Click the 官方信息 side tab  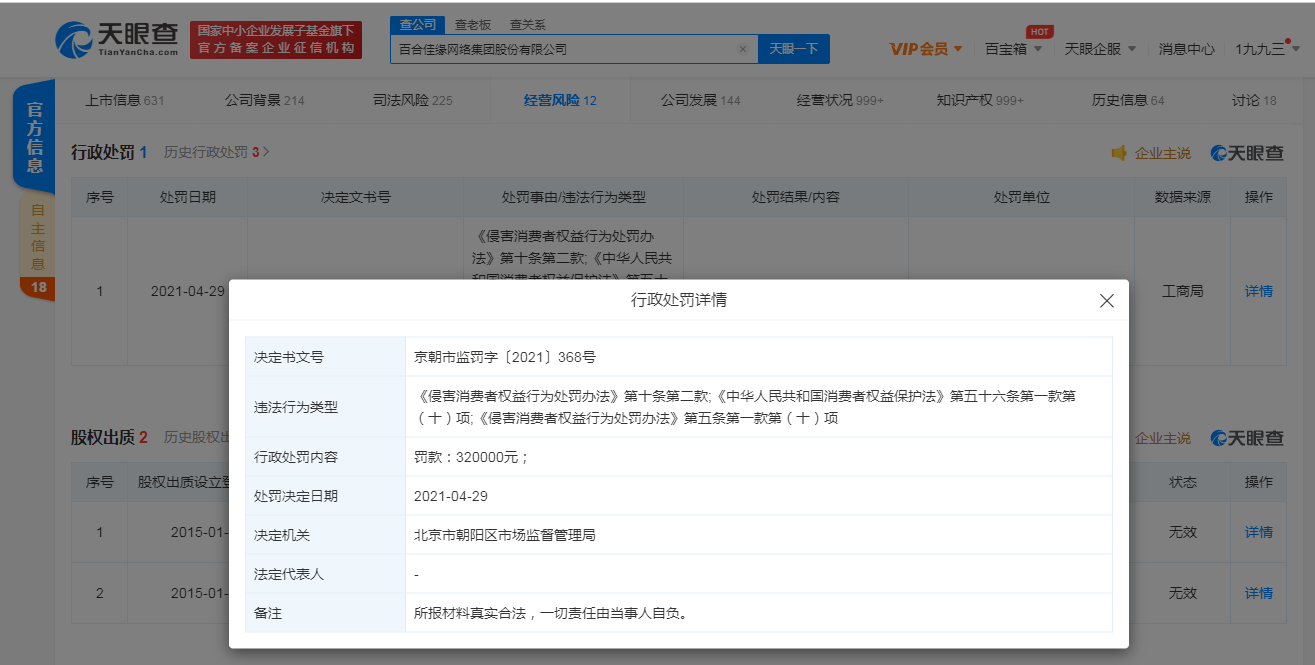[35, 137]
